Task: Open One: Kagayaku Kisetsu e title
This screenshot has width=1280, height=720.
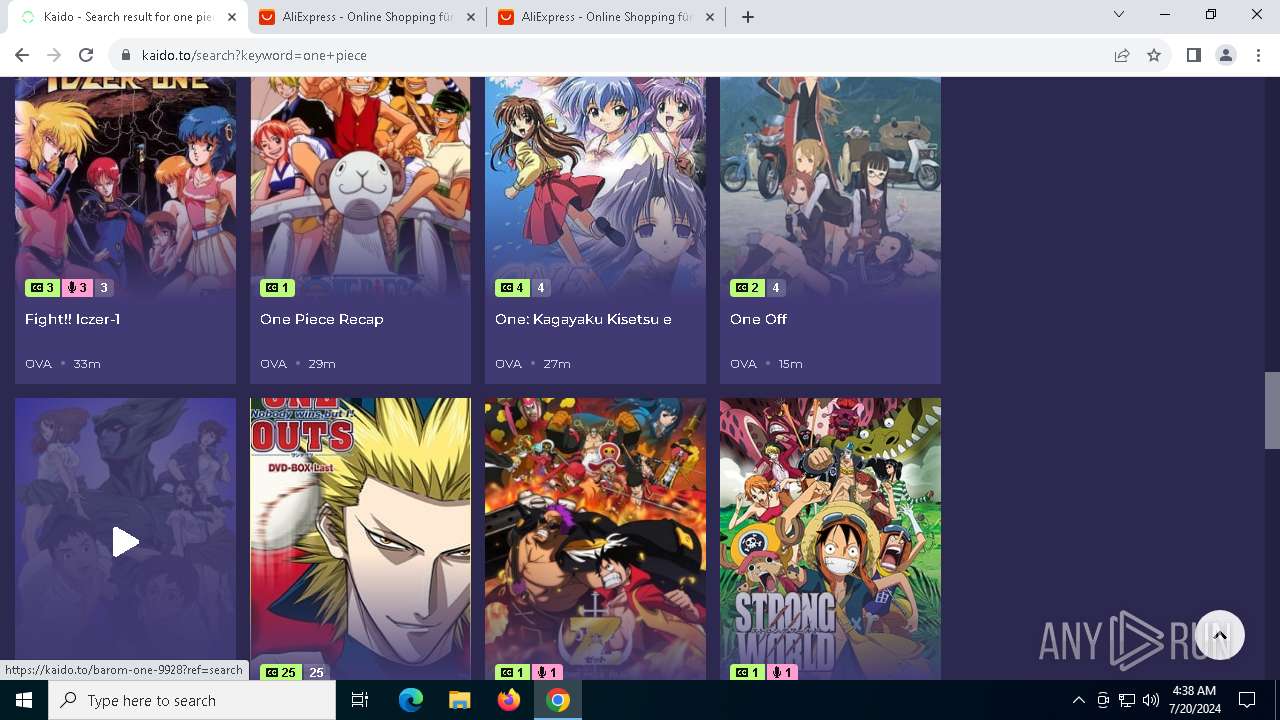Action: point(583,319)
